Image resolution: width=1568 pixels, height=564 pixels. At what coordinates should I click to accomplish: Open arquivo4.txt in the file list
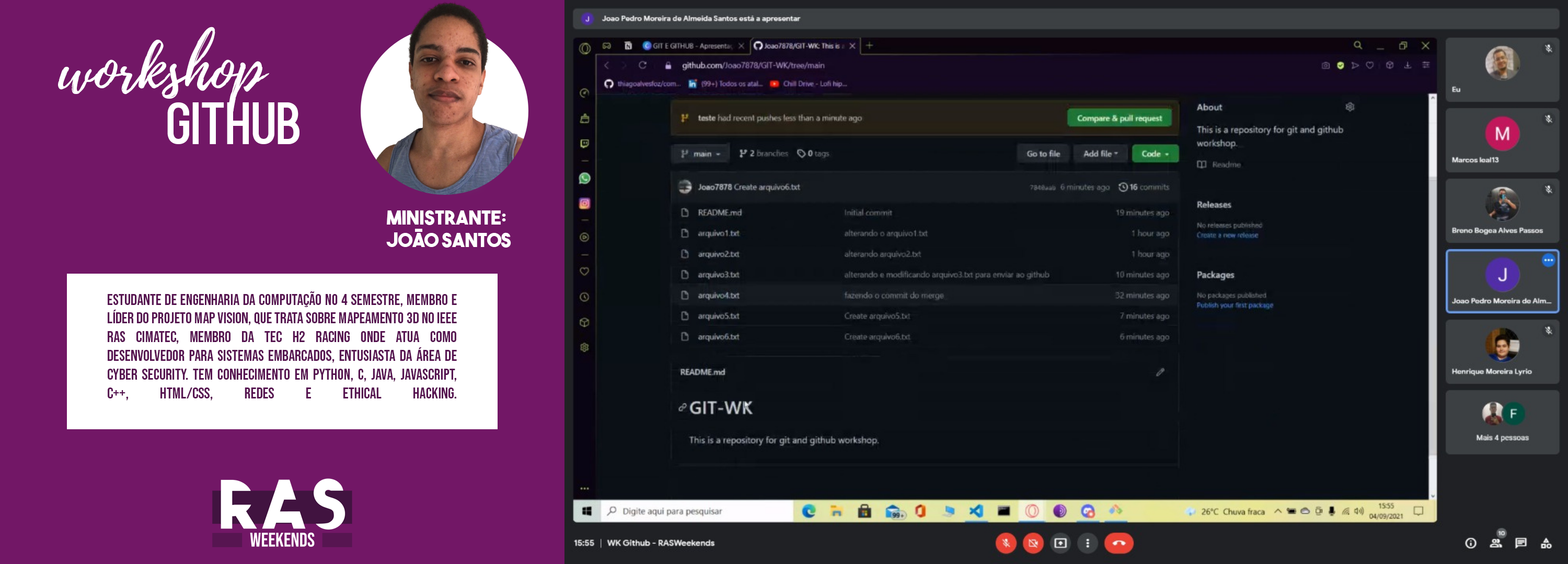[718, 296]
